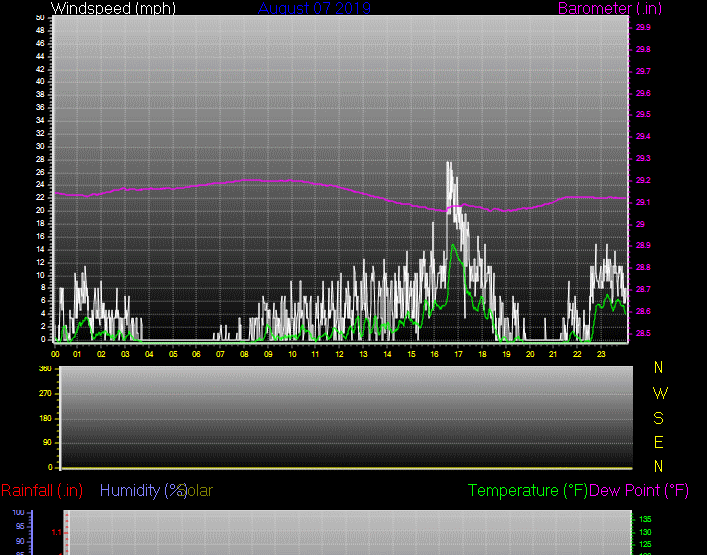This screenshot has width=707, height=555.
Task: Click the W compass direction label
Action: point(660,394)
